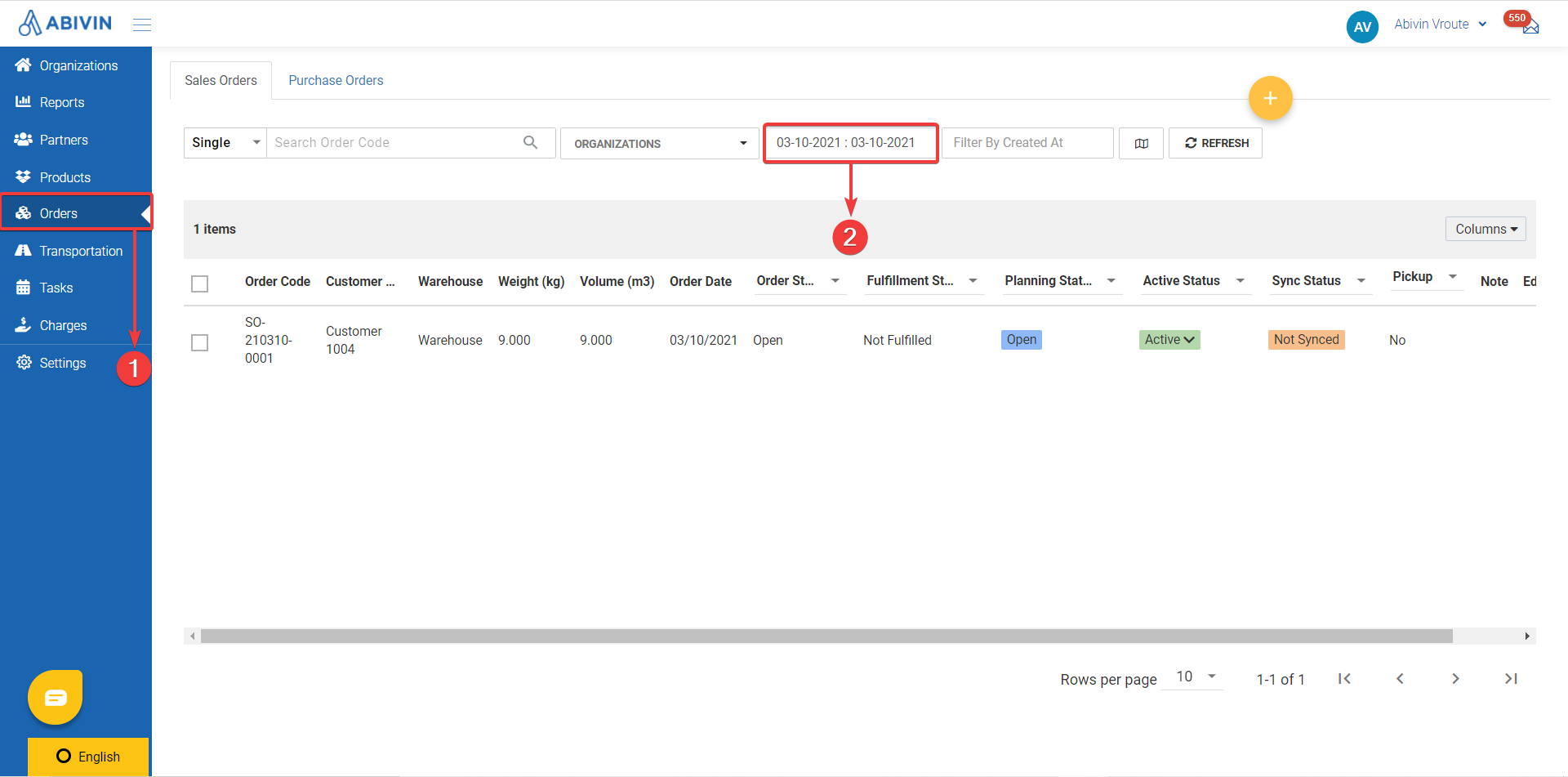Open the Columns dropdown

pyautogui.click(x=1486, y=229)
